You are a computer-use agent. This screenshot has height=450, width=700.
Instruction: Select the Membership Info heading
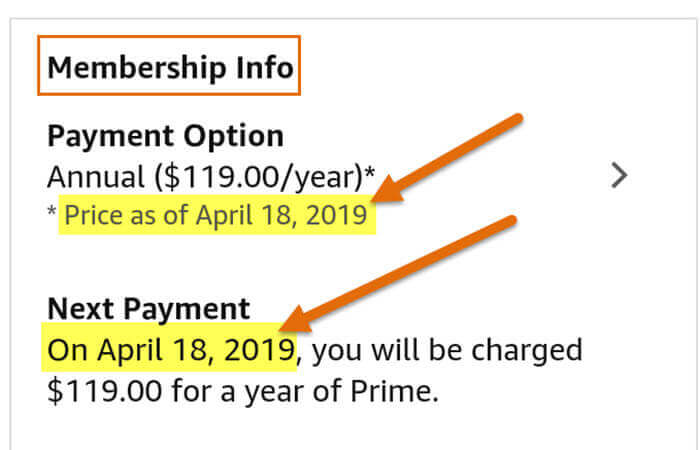tap(170, 68)
